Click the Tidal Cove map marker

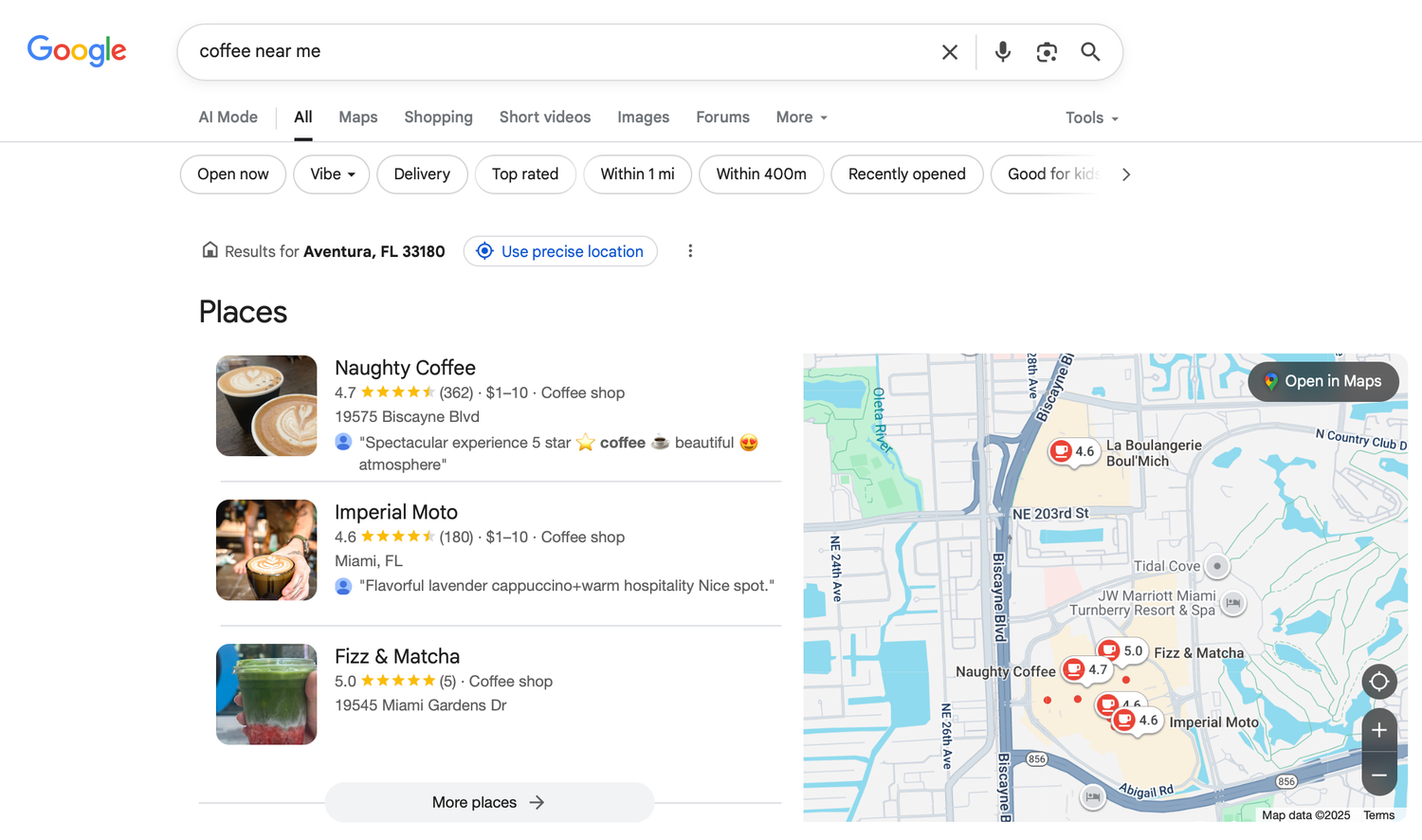(1217, 566)
